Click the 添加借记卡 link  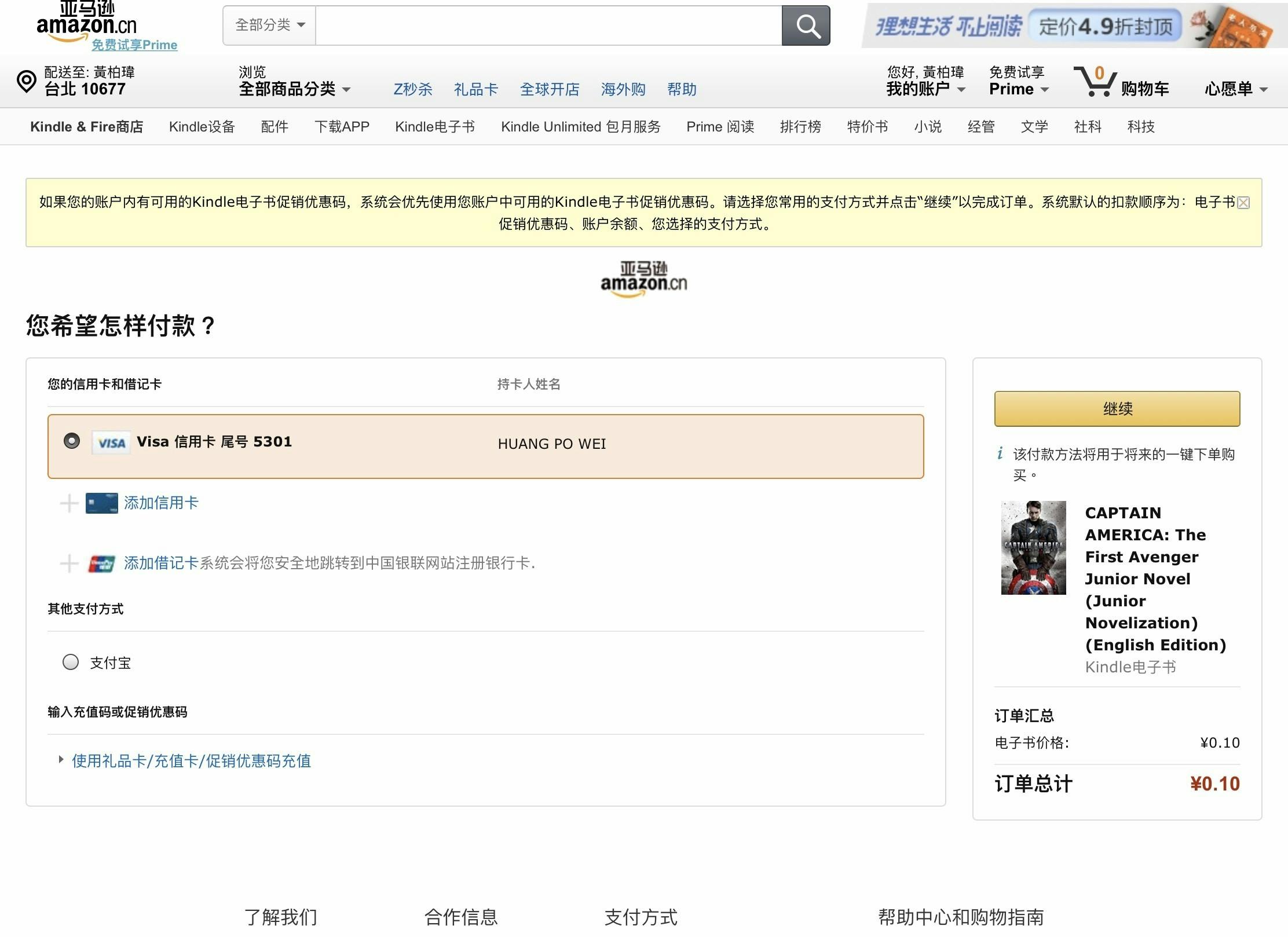[161, 563]
